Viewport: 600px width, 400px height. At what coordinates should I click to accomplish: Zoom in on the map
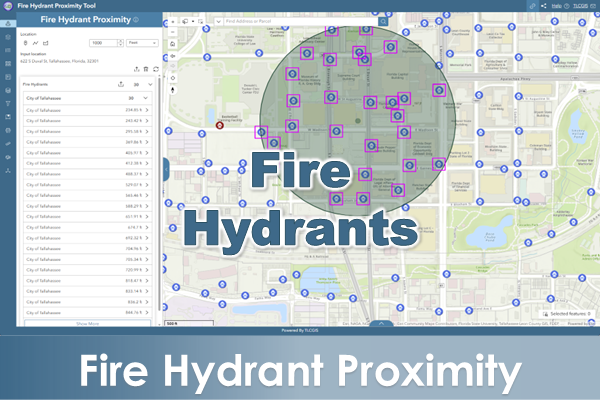coord(173,22)
